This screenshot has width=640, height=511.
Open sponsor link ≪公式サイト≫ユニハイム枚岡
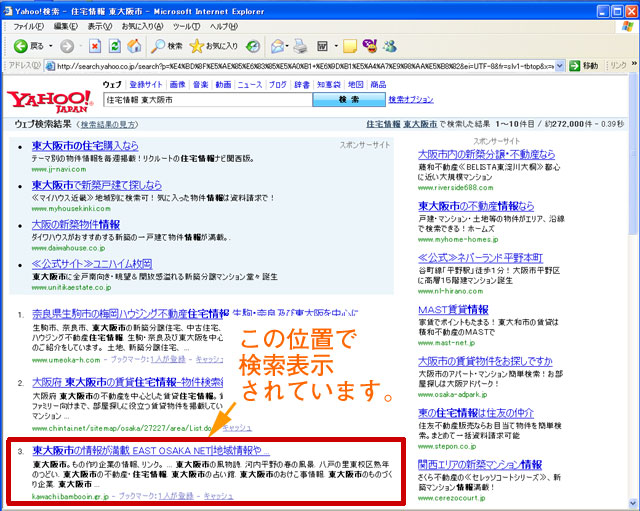[x=92, y=264]
